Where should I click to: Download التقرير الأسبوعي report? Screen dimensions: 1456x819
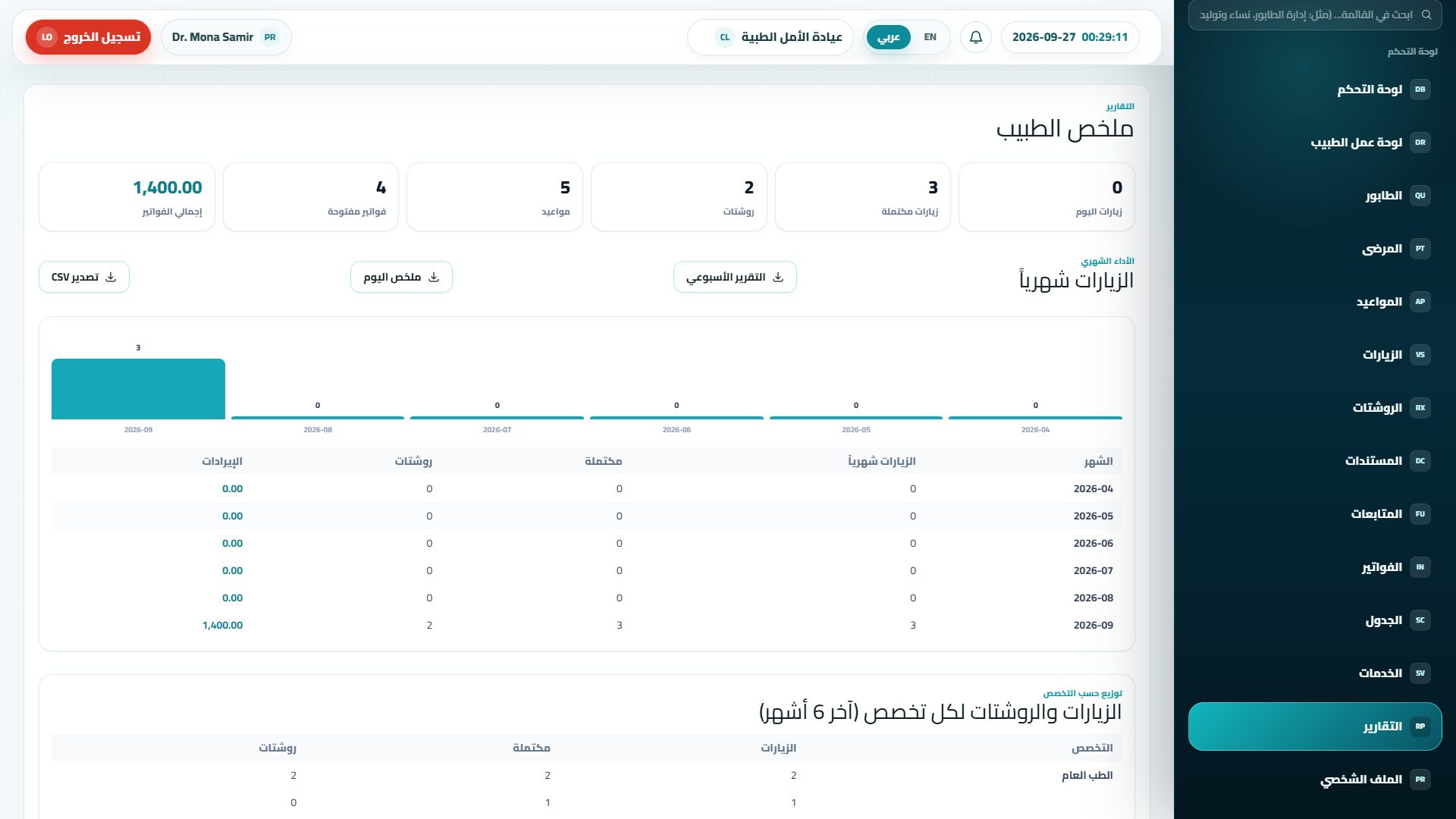click(x=735, y=277)
